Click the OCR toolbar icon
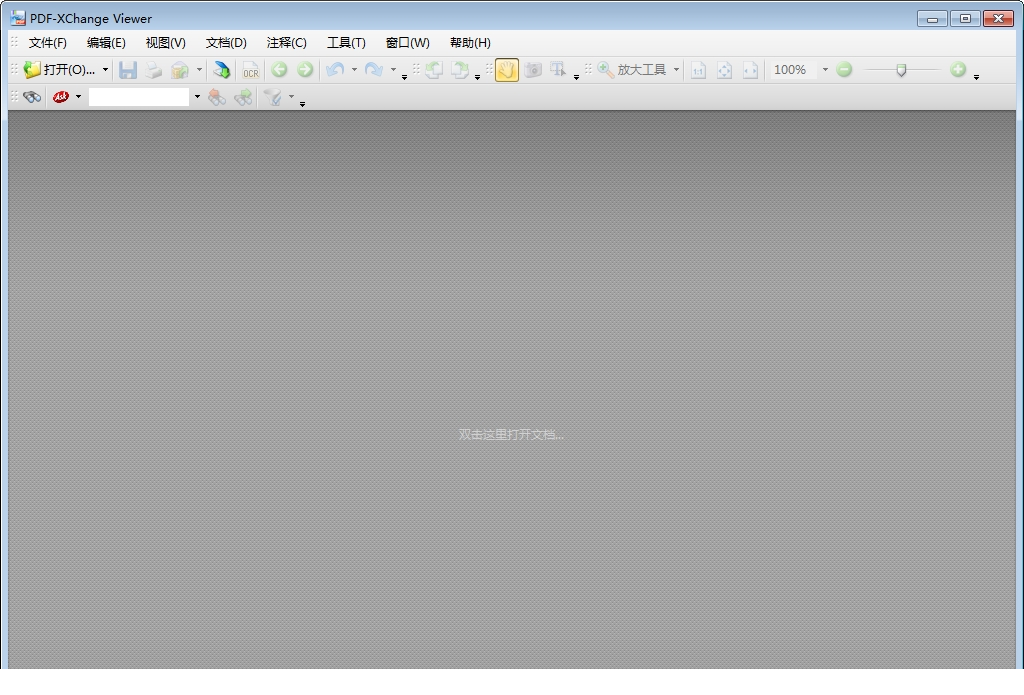The height and width of the screenshot is (695, 1024). (x=250, y=70)
